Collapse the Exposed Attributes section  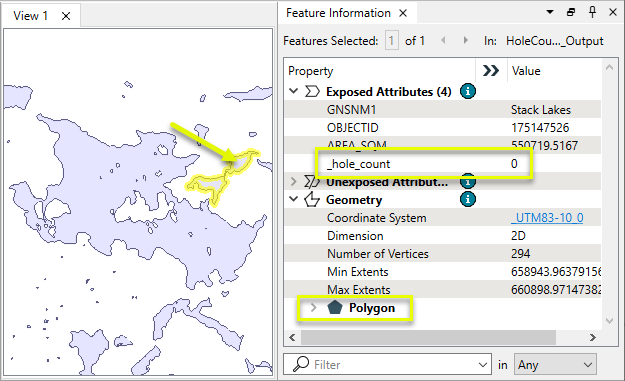click(x=293, y=91)
